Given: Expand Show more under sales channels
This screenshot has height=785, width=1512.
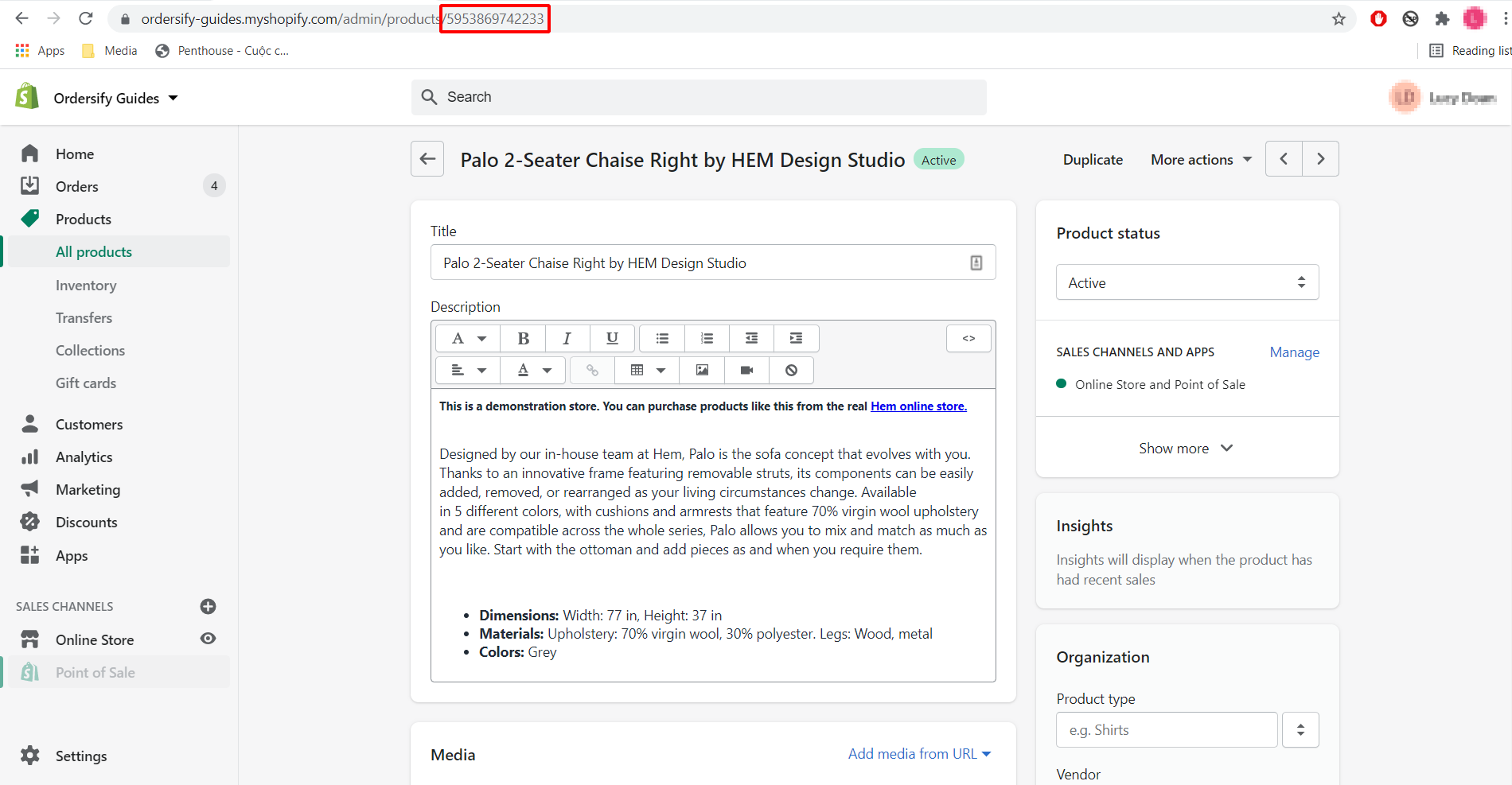Looking at the screenshot, I should tap(1186, 448).
